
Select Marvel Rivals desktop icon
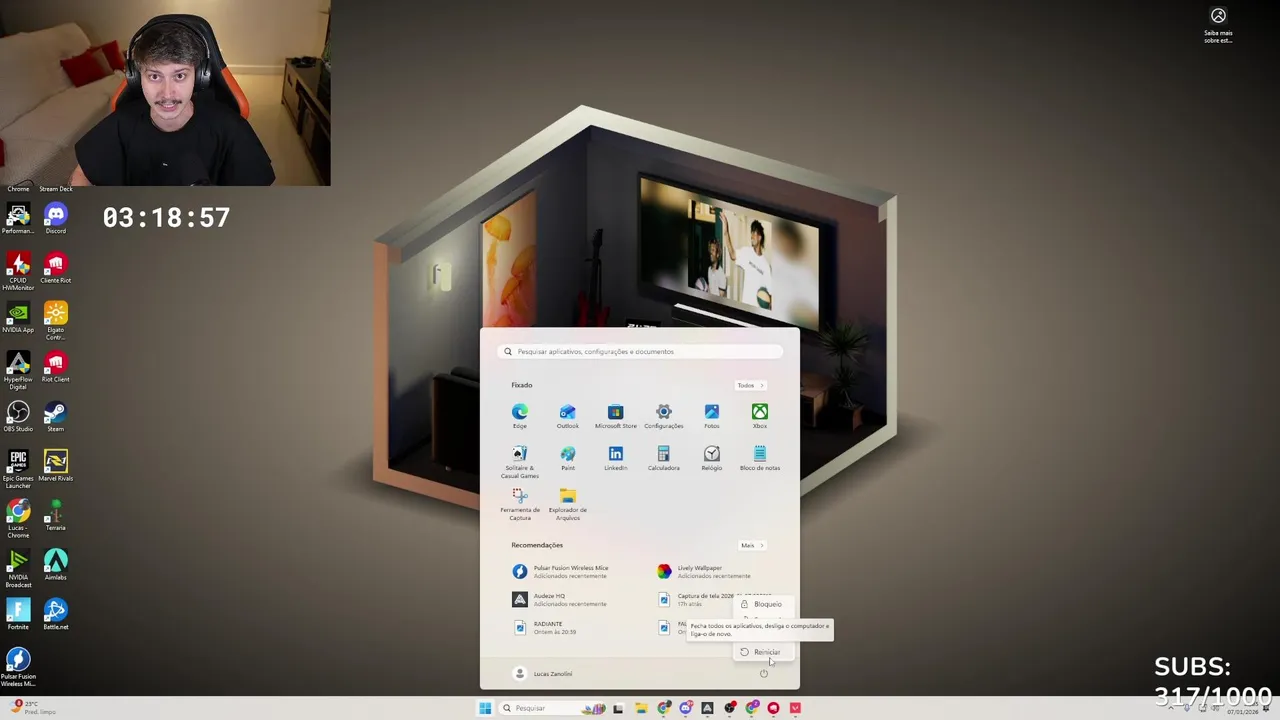(x=56, y=466)
